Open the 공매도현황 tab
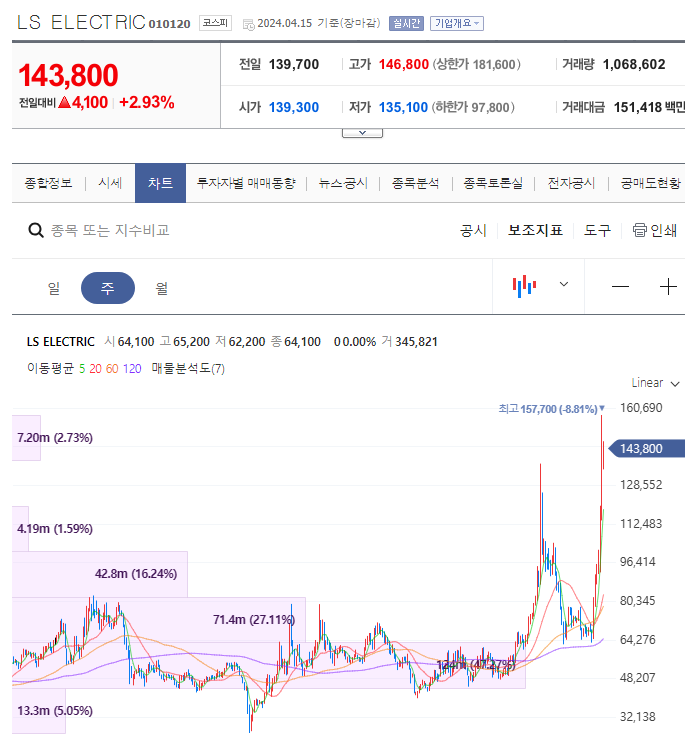The width and height of the screenshot is (685, 734). 650,183
